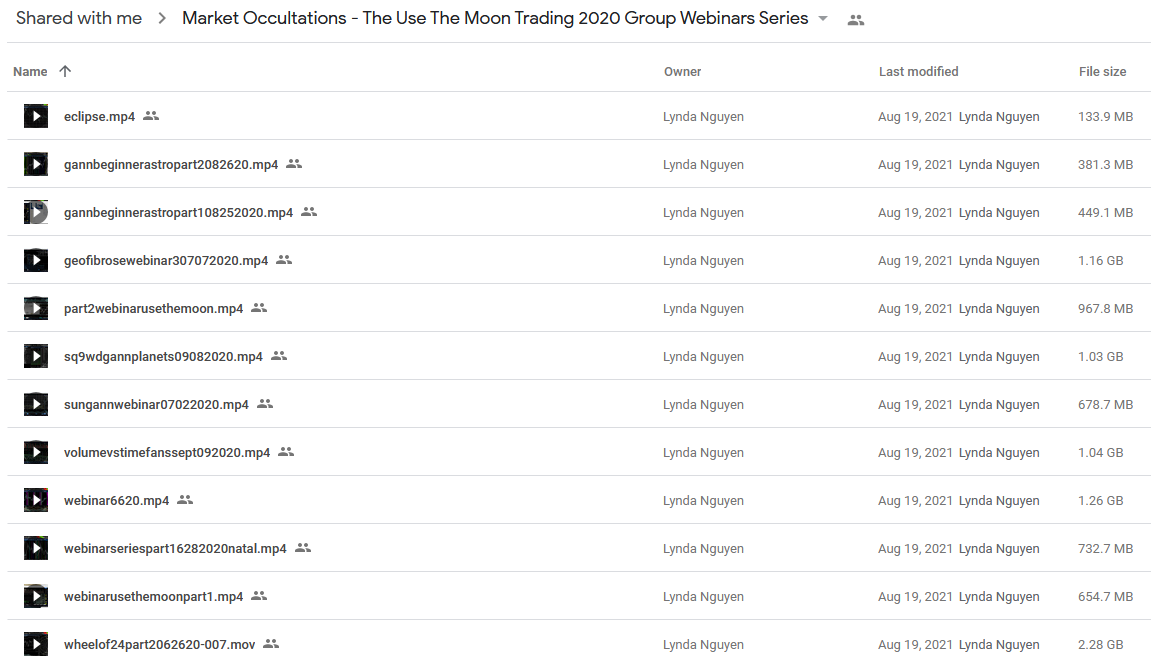
Task: Go to Shared with me breadcrumb
Action: [x=79, y=18]
